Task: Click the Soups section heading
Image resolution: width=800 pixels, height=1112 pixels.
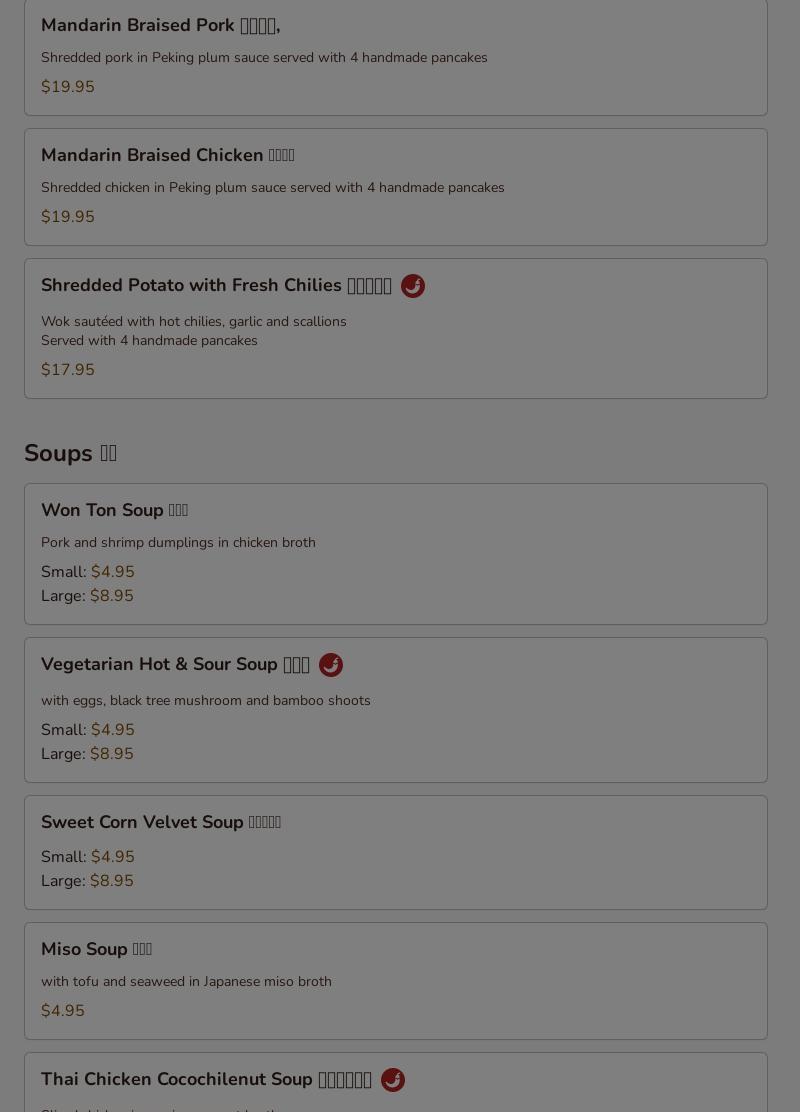Action: click(70, 454)
